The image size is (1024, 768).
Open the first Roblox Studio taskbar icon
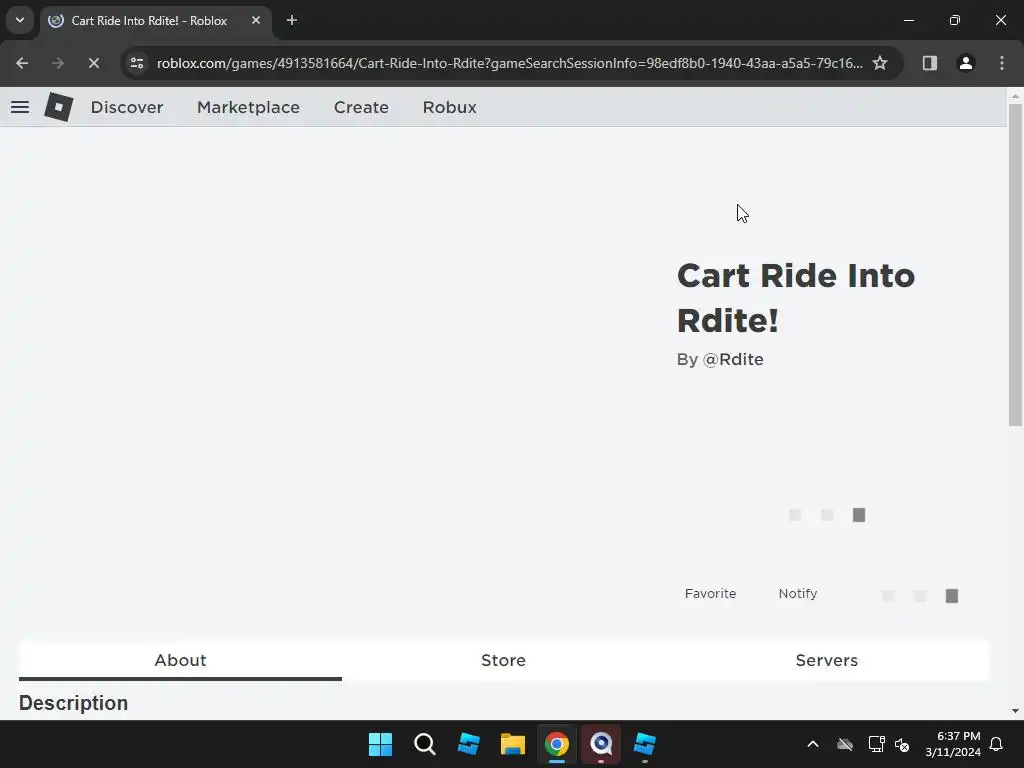468,744
